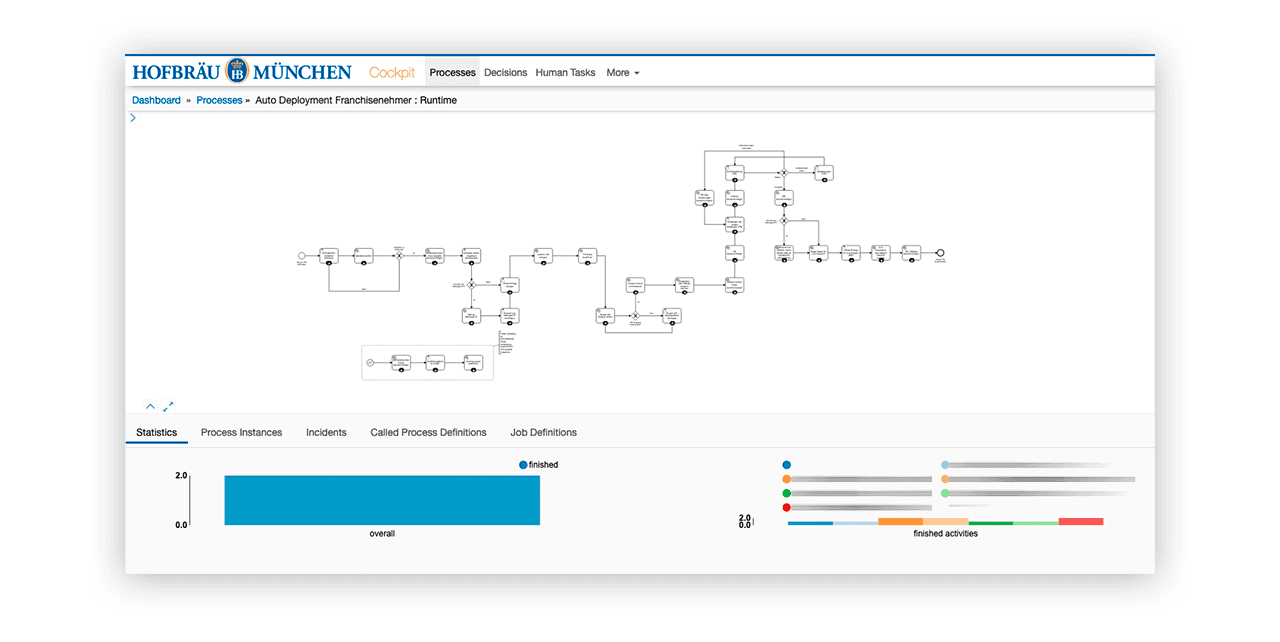Click the BPMN start event circle

click(301, 256)
